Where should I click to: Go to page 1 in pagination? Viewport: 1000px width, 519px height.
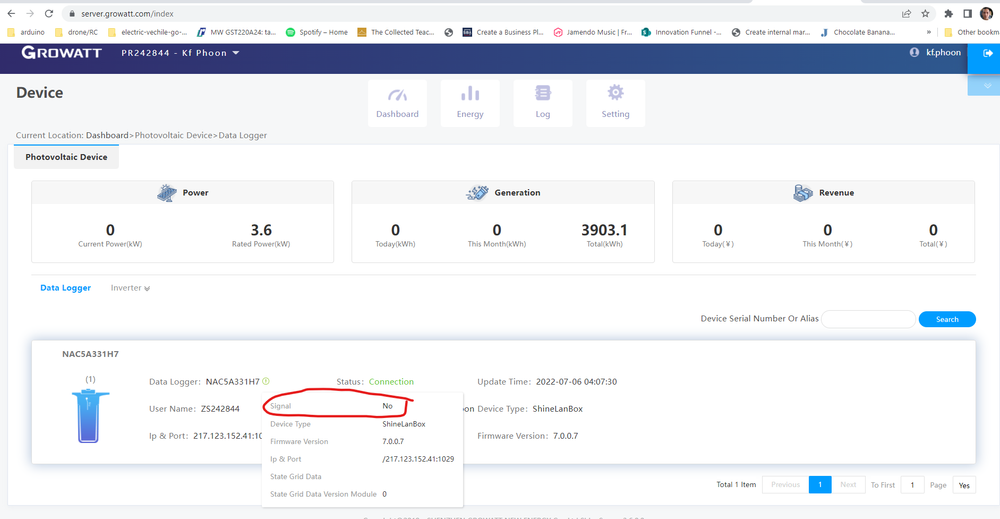pyautogui.click(x=819, y=484)
